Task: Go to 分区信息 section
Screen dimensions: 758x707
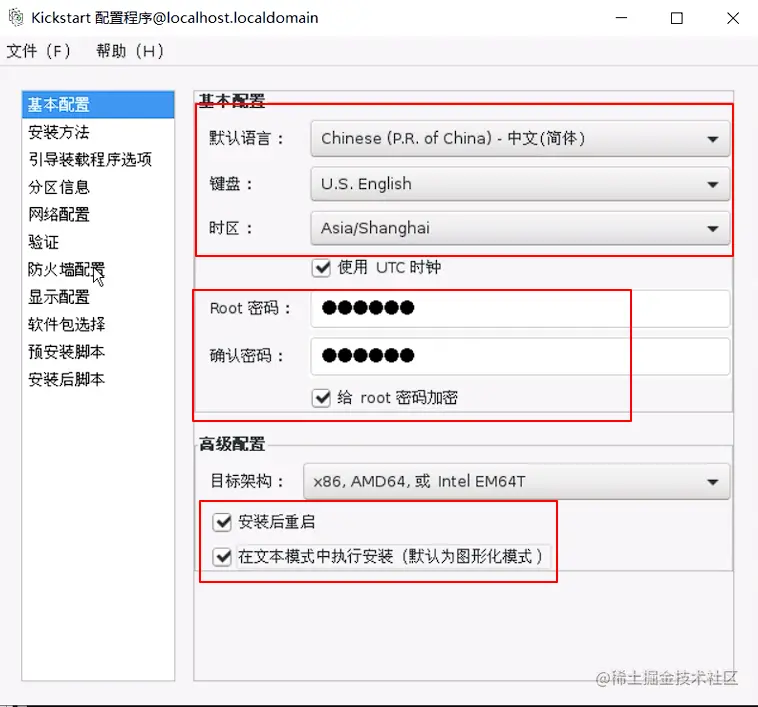Action: click(98, 187)
